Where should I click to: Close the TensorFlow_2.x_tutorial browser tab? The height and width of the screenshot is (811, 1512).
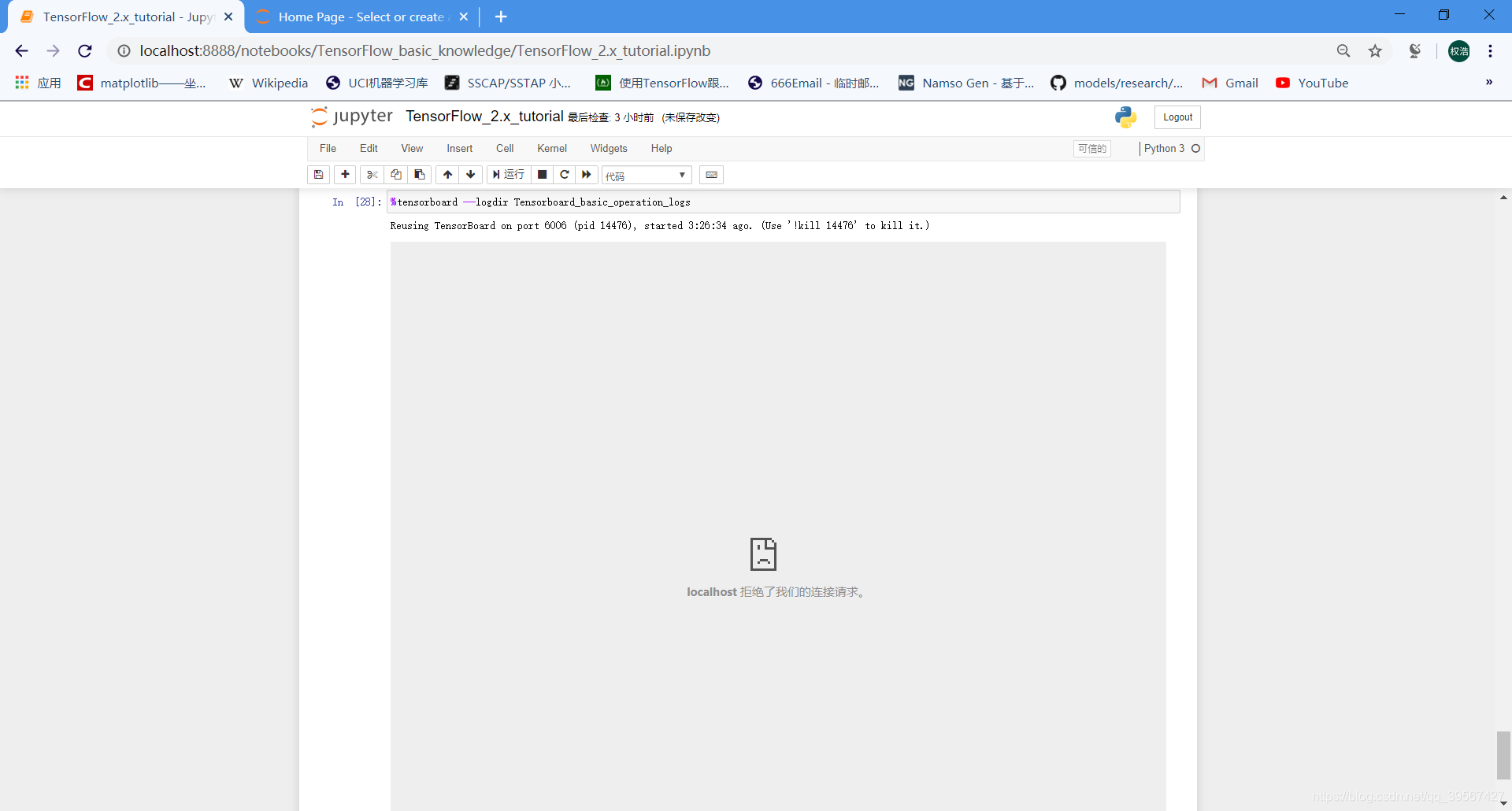228,17
